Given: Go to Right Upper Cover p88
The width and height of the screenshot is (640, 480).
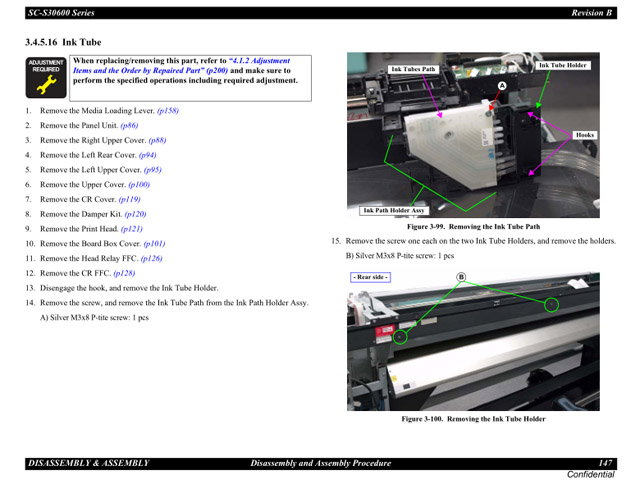Looking at the screenshot, I should pos(157,141).
